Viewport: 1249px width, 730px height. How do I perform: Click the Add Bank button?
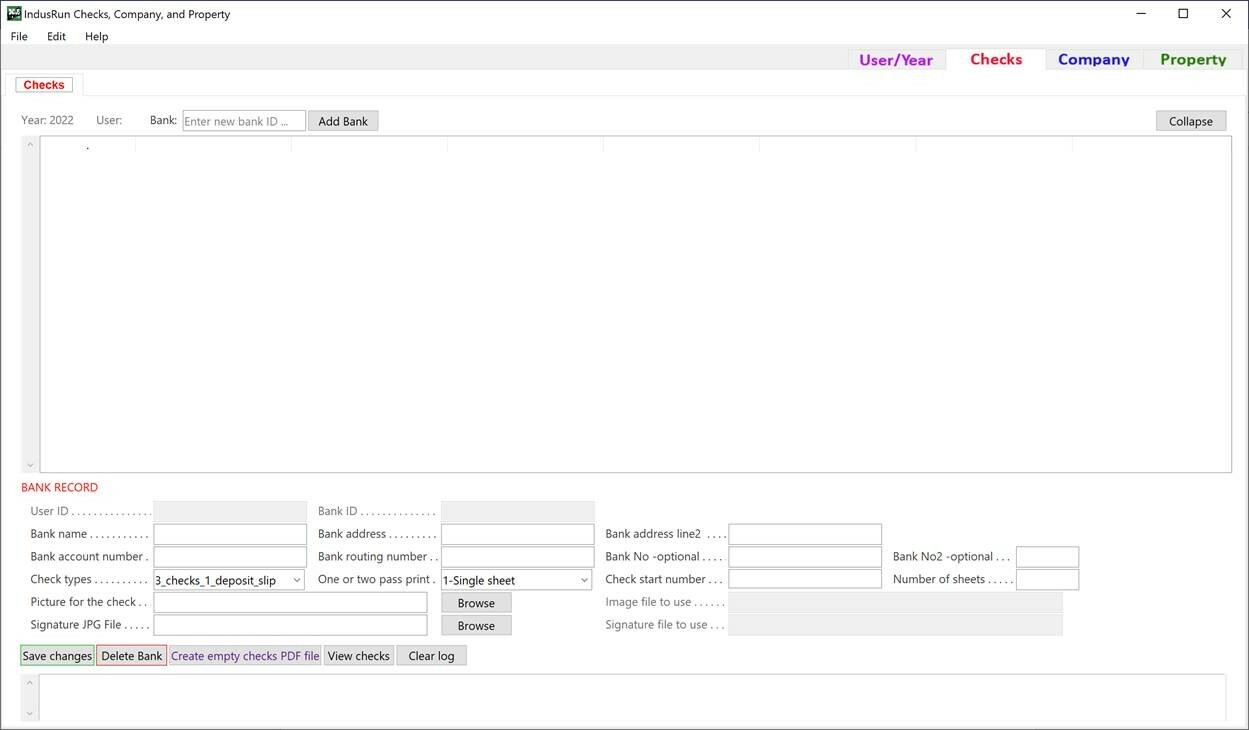pos(343,121)
